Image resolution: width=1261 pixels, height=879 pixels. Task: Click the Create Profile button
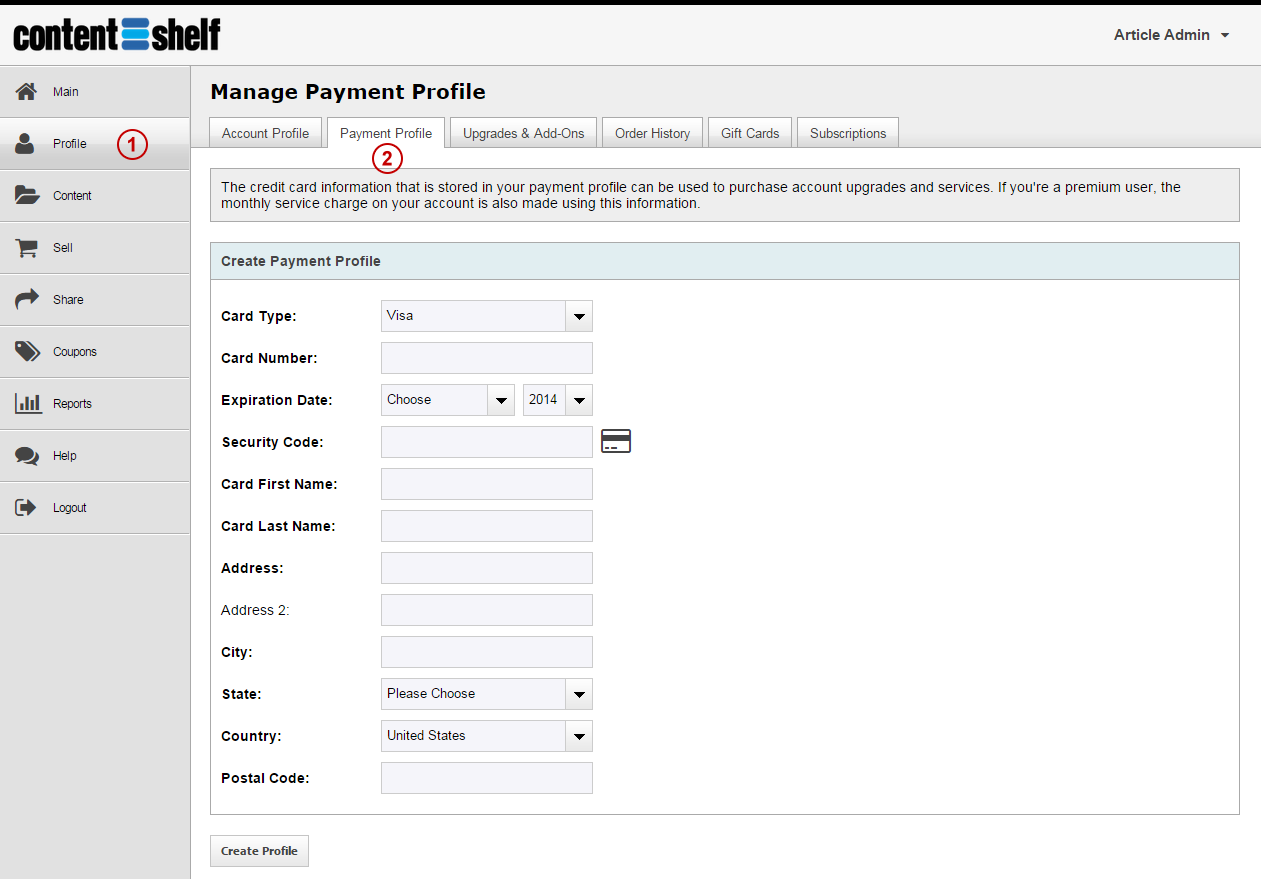[x=260, y=851]
